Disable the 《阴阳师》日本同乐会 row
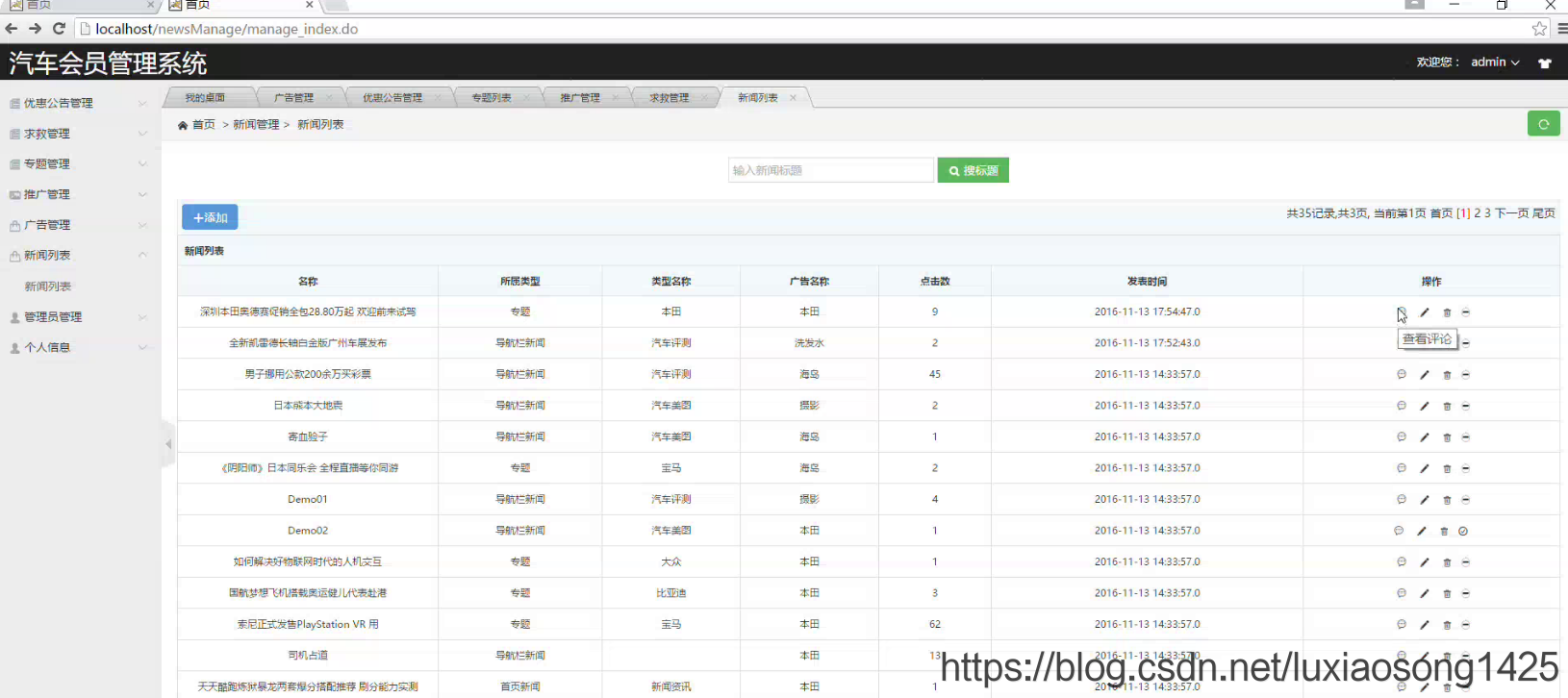 tap(1466, 468)
